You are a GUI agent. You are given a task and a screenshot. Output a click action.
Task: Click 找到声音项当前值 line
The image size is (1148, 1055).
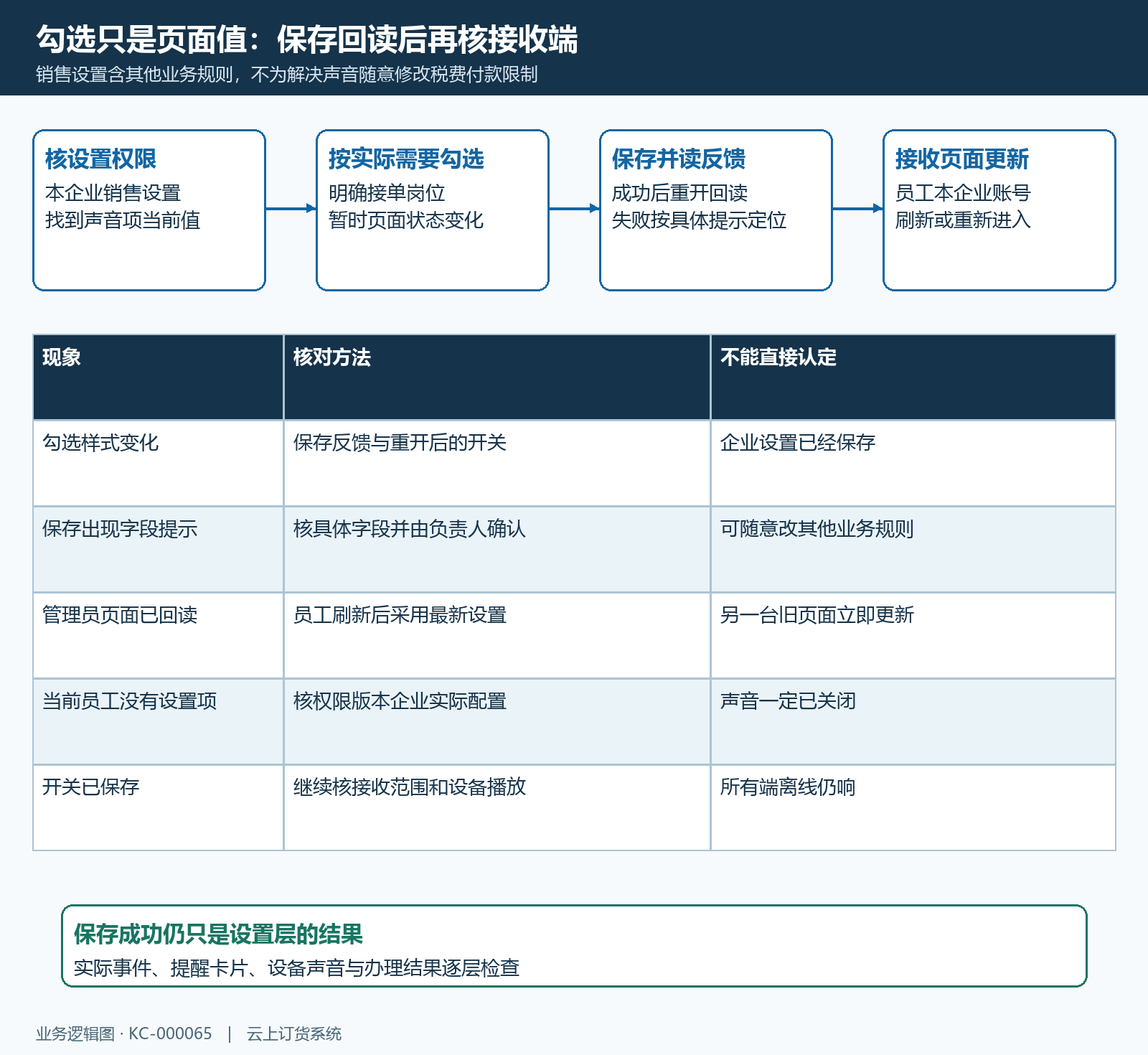(122, 220)
